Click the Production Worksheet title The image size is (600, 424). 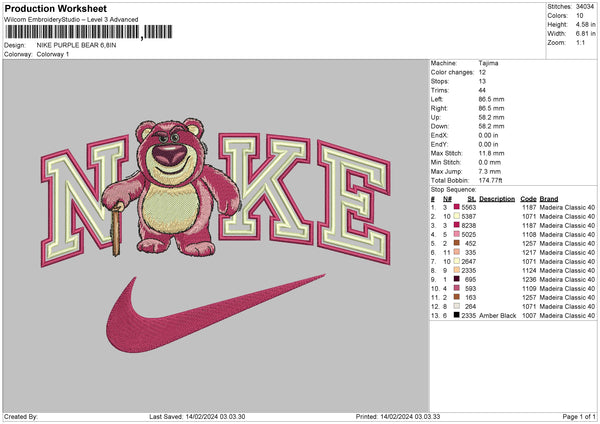pos(55,8)
